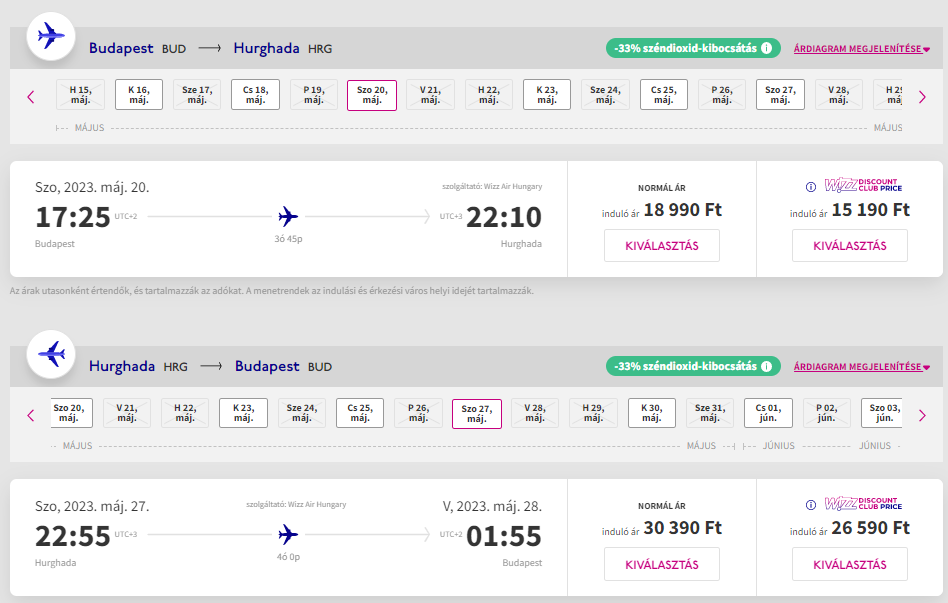Click the outbound flight airplane logo circle
The height and width of the screenshot is (603, 948).
pyautogui.click(x=51, y=36)
